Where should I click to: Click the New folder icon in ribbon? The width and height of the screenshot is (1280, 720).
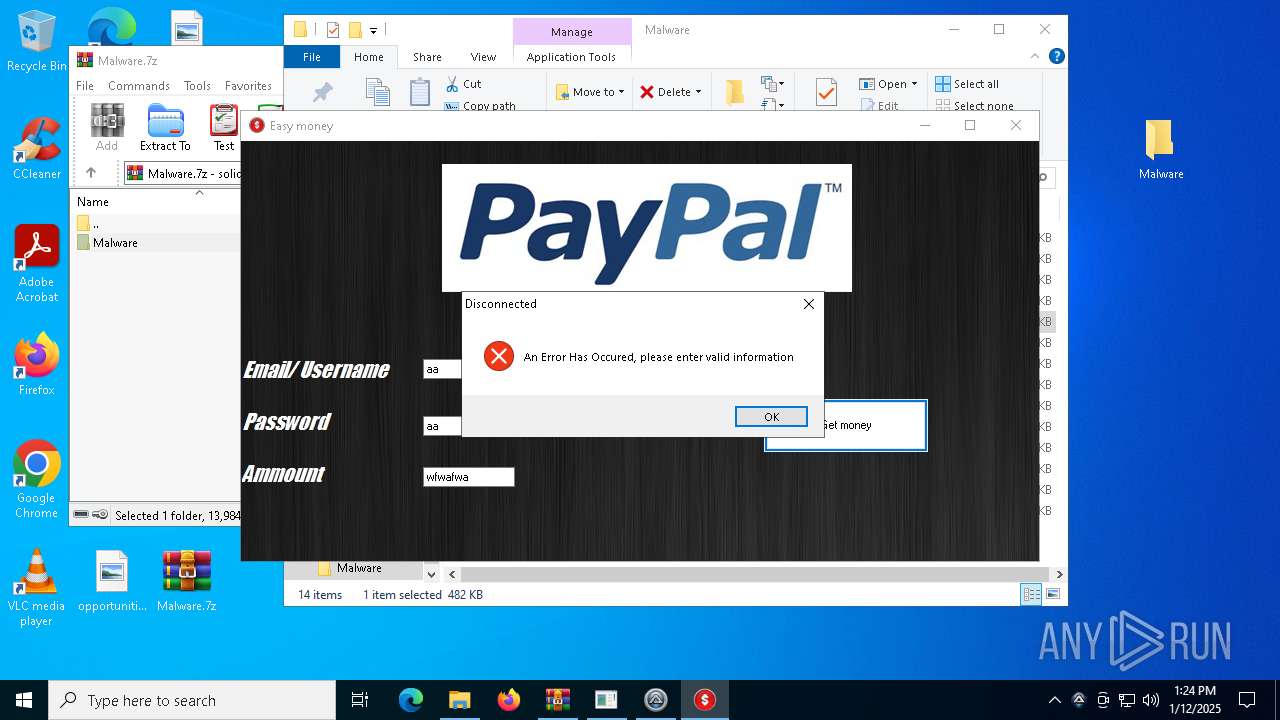(x=735, y=92)
